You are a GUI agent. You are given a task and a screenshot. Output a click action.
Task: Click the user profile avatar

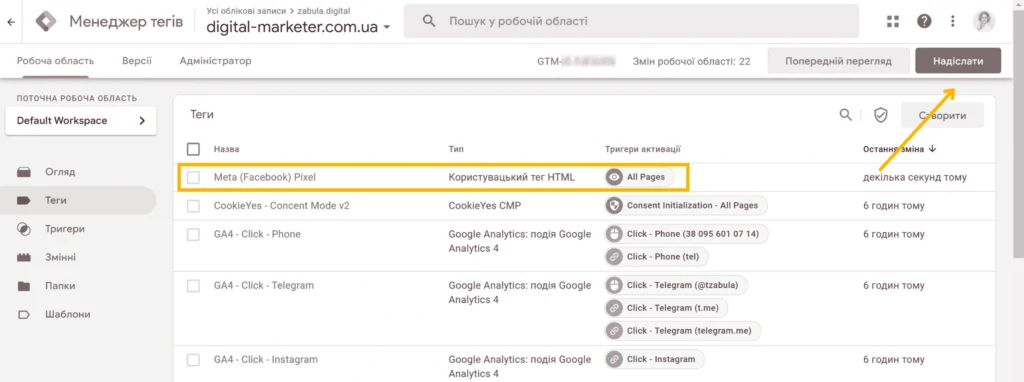tap(984, 21)
